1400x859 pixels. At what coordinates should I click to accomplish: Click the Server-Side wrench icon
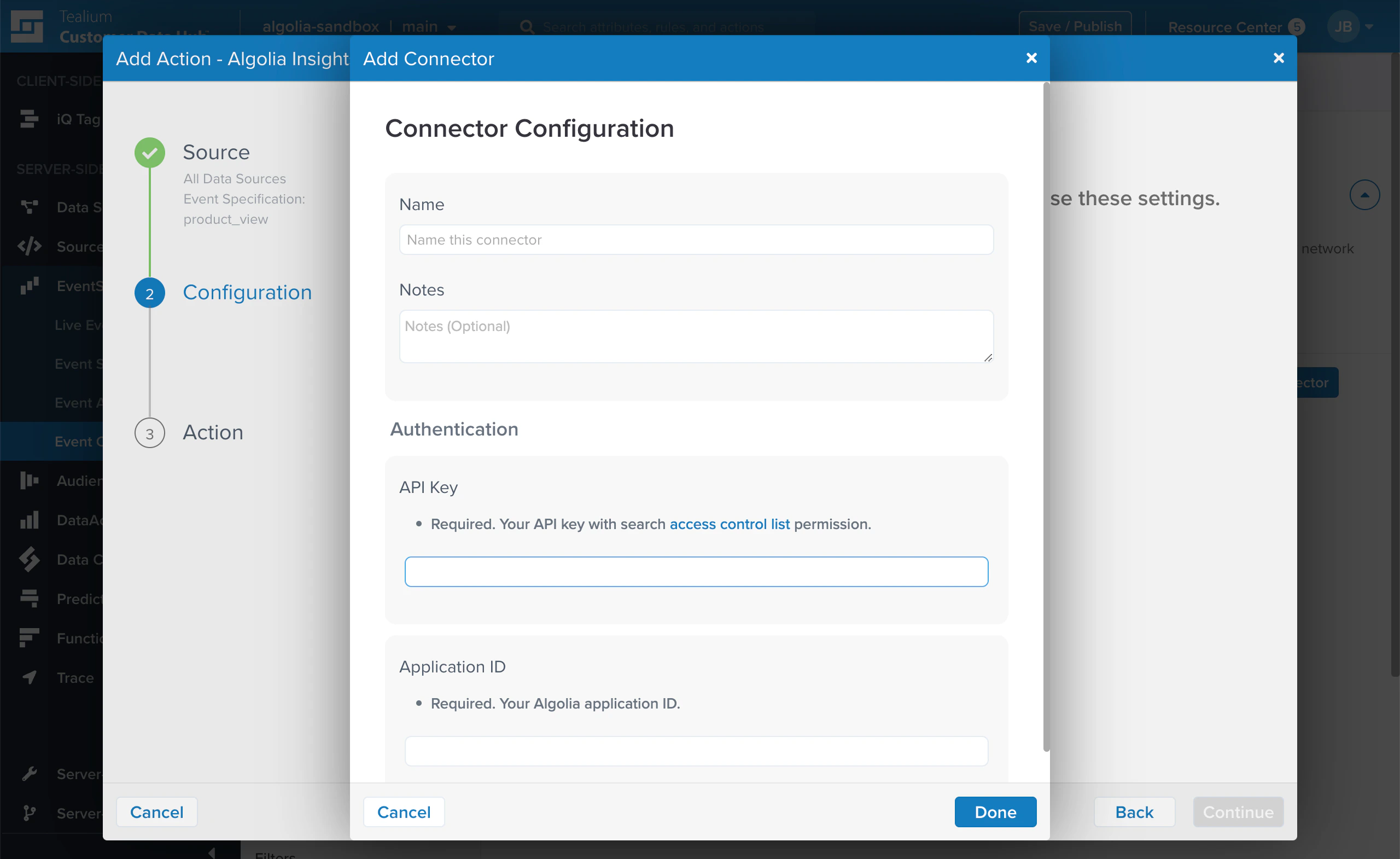pyautogui.click(x=29, y=773)
